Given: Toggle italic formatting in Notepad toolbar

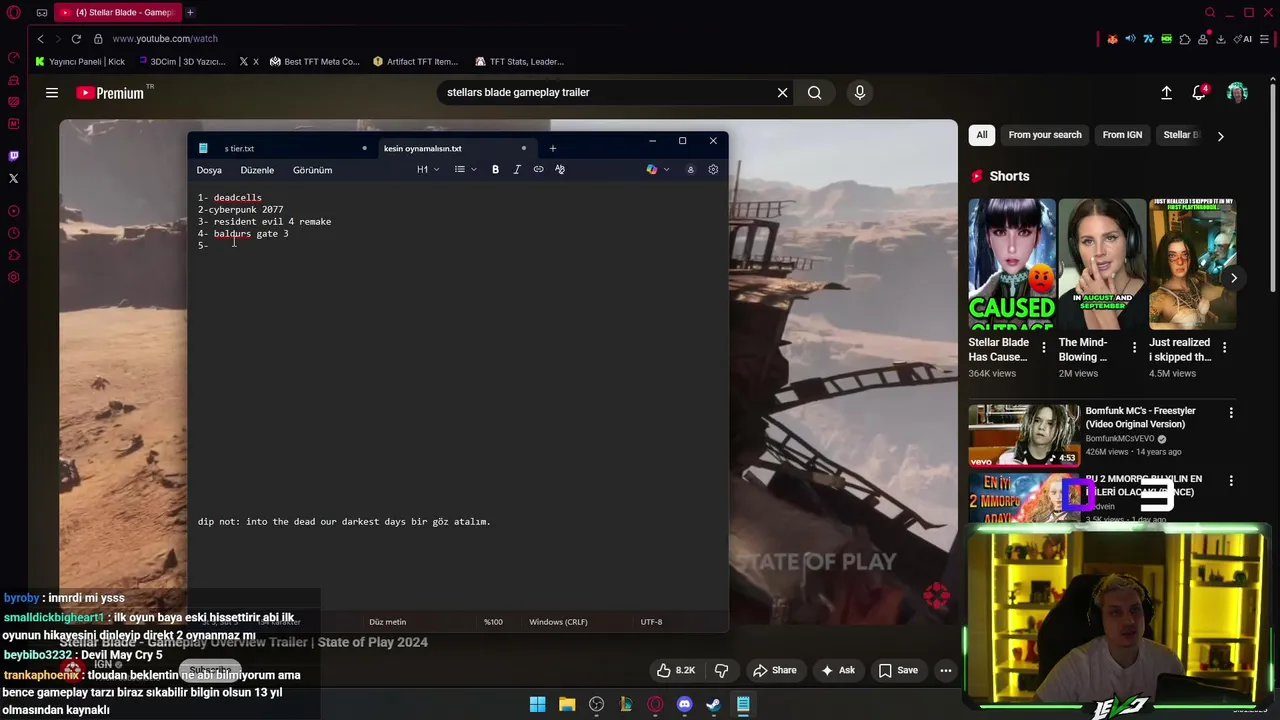Looking at the screenshot, I should 517,170.
